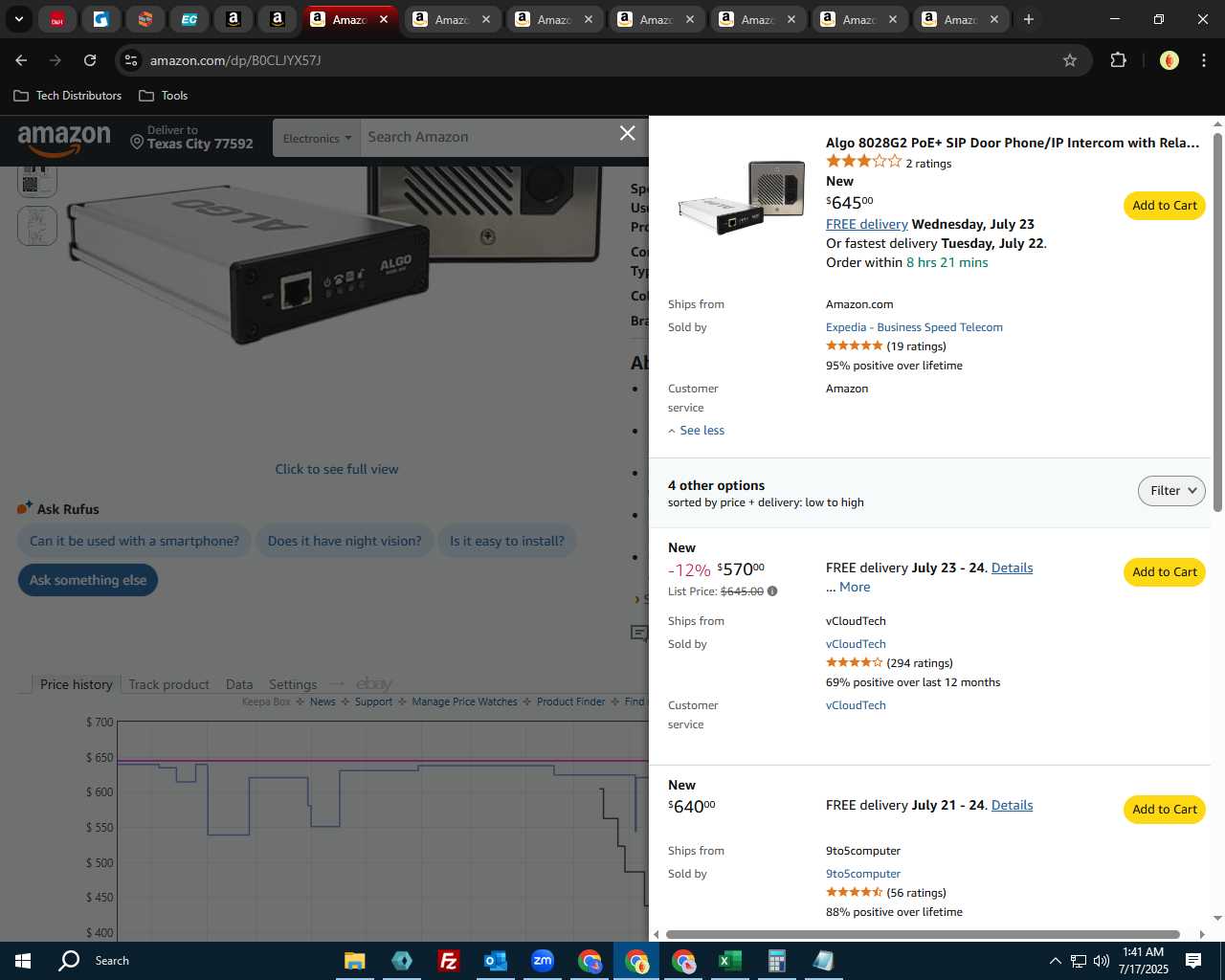The height and width of the screenshot is (980, 1225).
Task: Switch to the EC pinned tab
Action: [x=189, y=19]
